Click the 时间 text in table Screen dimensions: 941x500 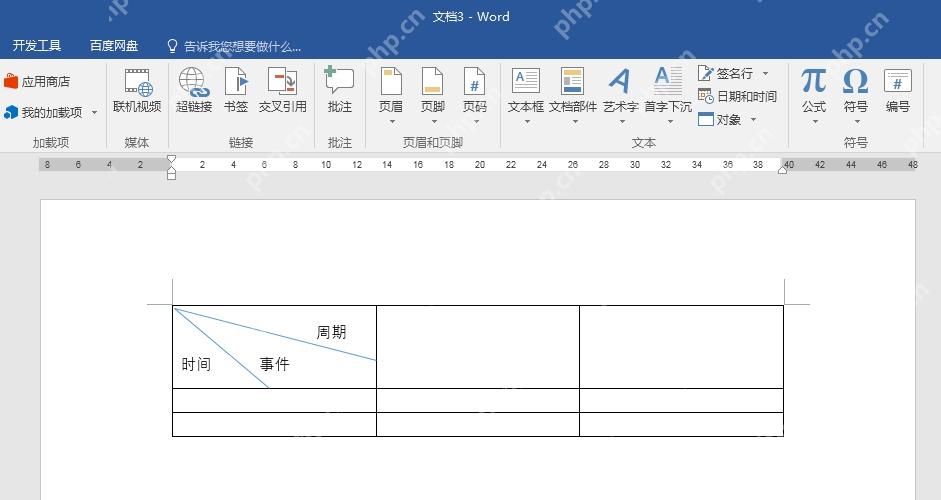pyautogui.click(x=196, y=364)
